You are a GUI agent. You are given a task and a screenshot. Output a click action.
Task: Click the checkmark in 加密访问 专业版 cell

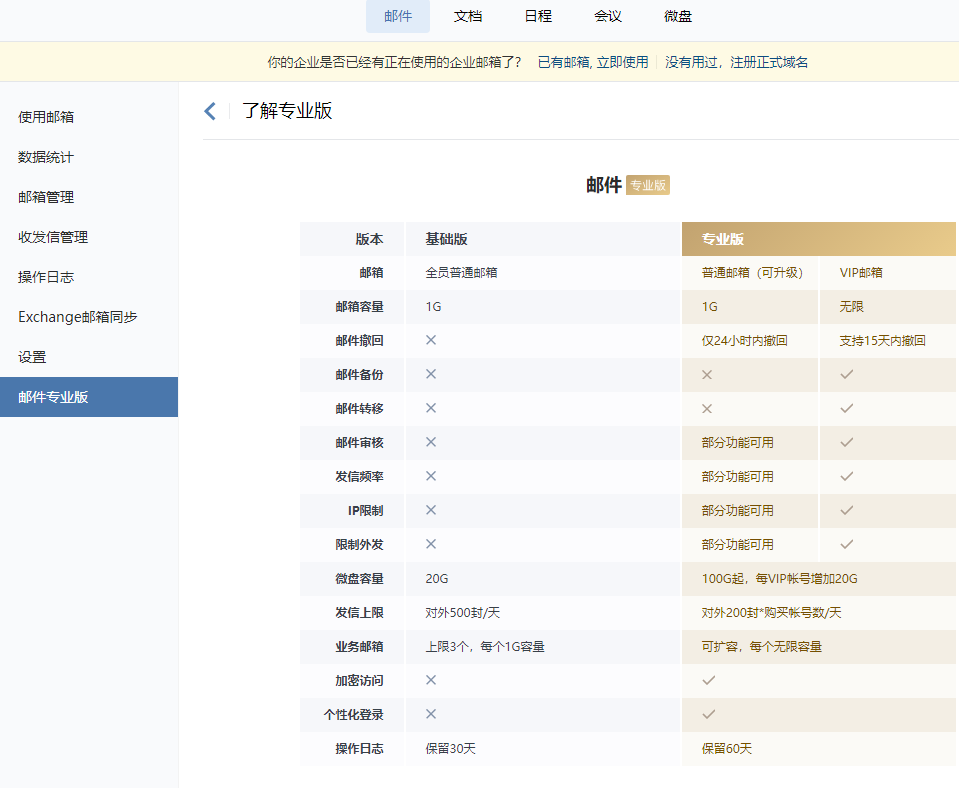[708, 680]
